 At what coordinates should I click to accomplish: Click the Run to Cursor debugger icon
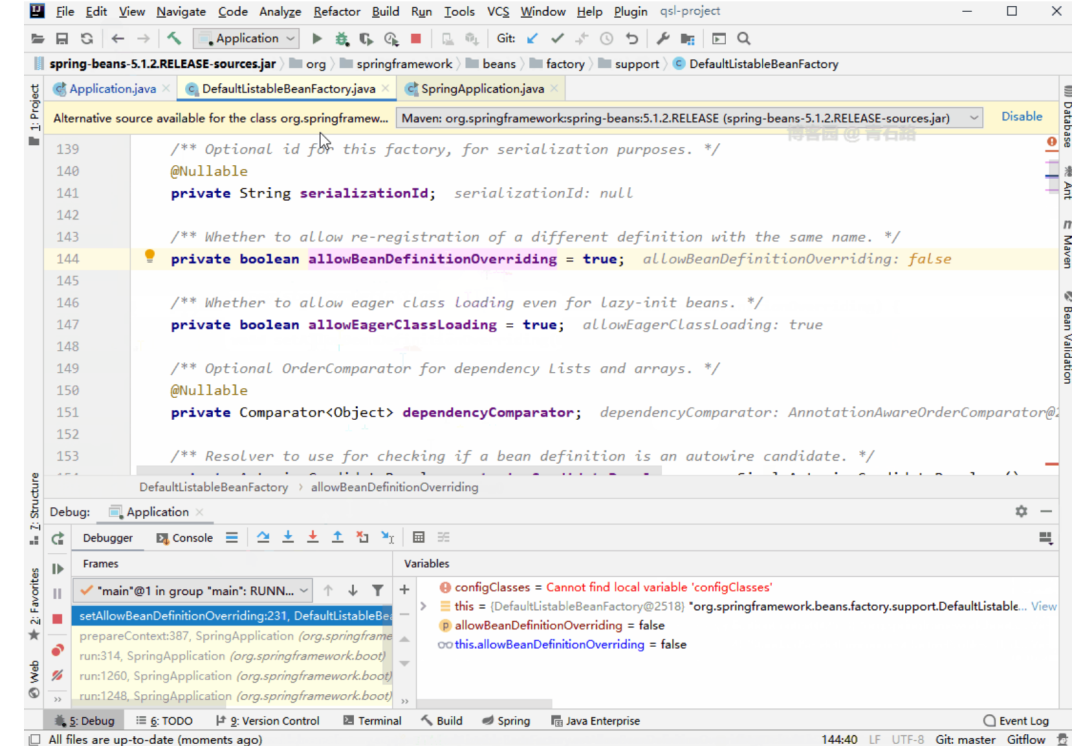[x=388, y=537]
